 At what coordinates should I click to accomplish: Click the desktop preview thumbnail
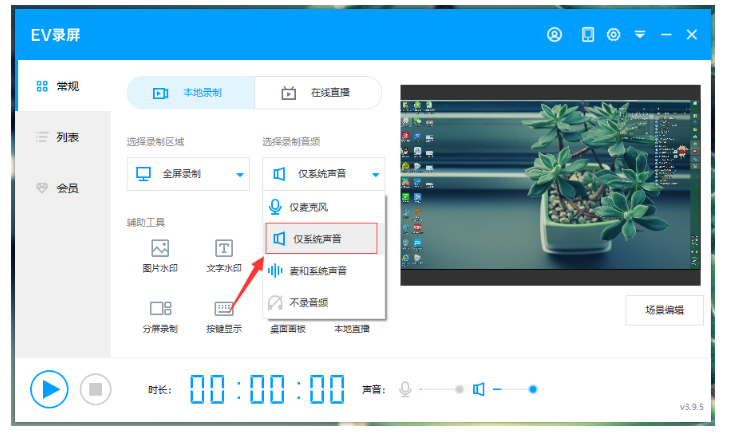[x=550, y=185]
